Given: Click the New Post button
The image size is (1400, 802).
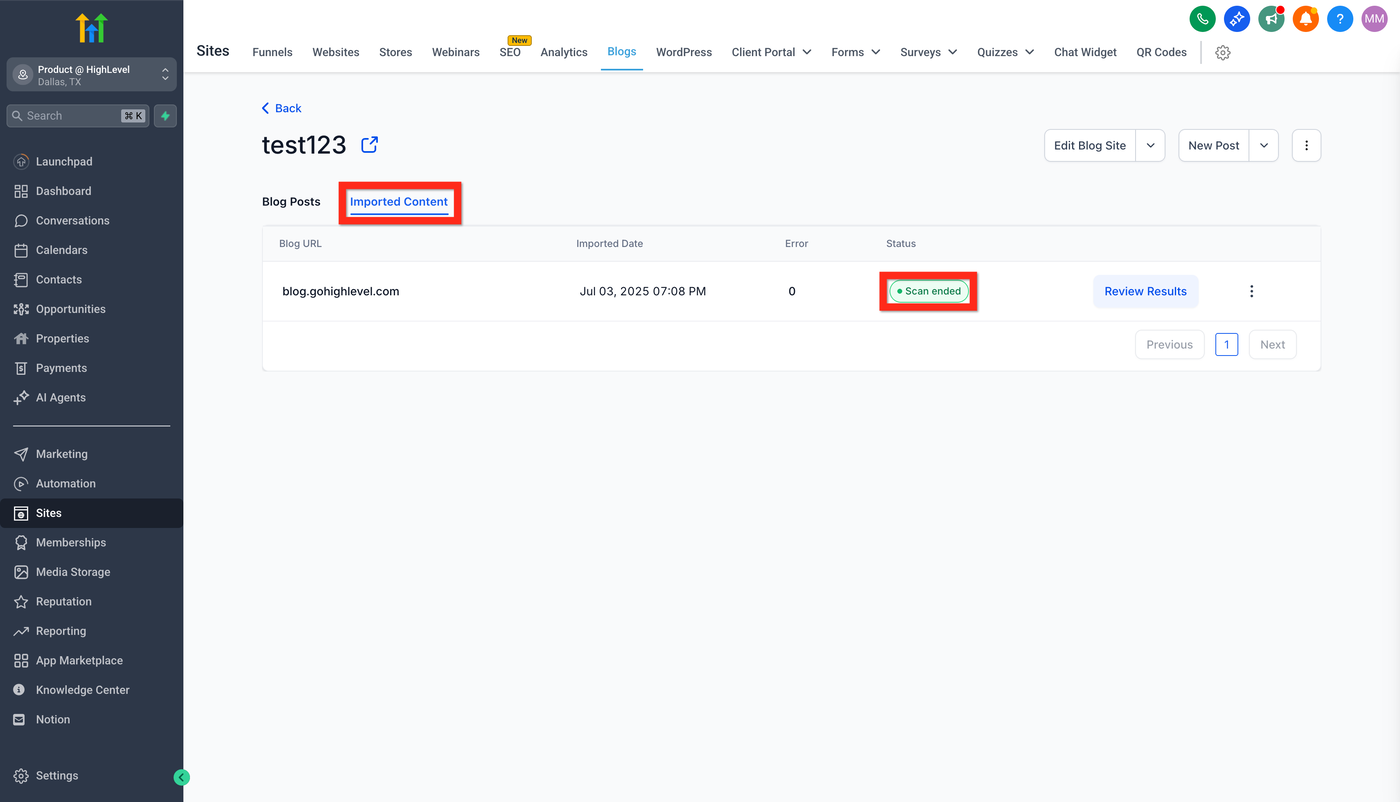Looking at the screenshot, I should pyautogui.click(x=1214, y=145).
